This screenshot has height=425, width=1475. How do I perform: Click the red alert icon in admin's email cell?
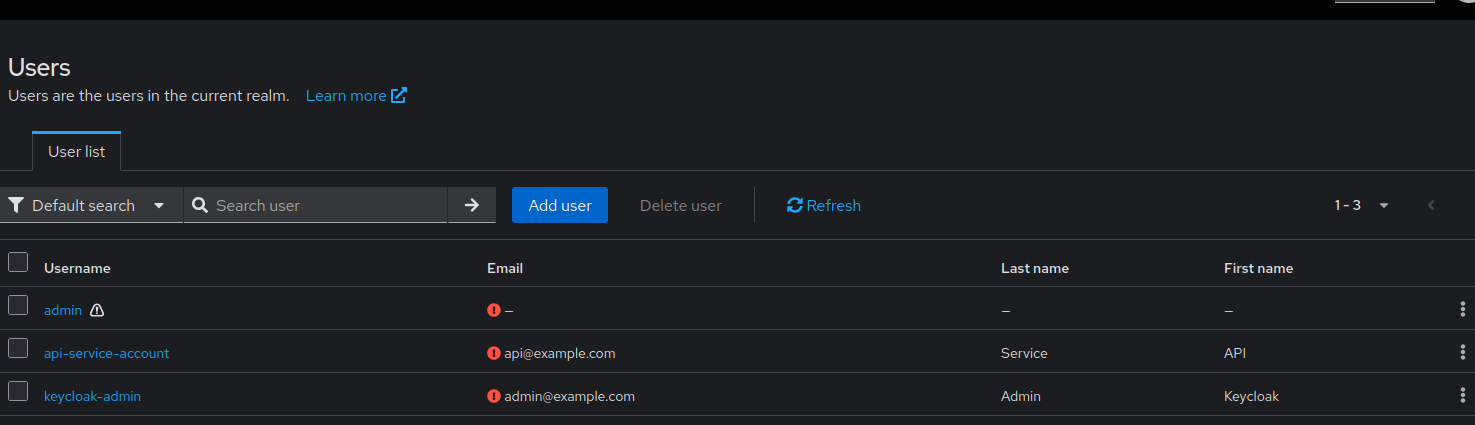pos(493,310)
